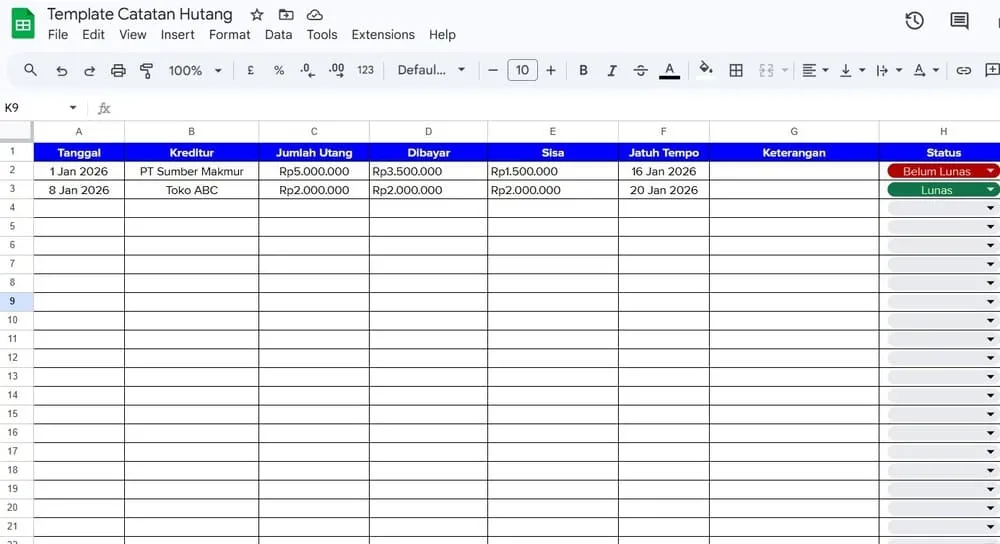Open the Insert menu
The width and height of the screenshot is (1000, 544).
click(177, 34)
